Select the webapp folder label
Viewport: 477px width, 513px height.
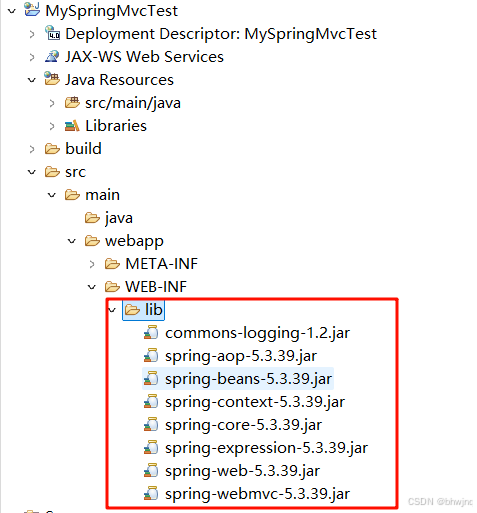pos(134,241)
